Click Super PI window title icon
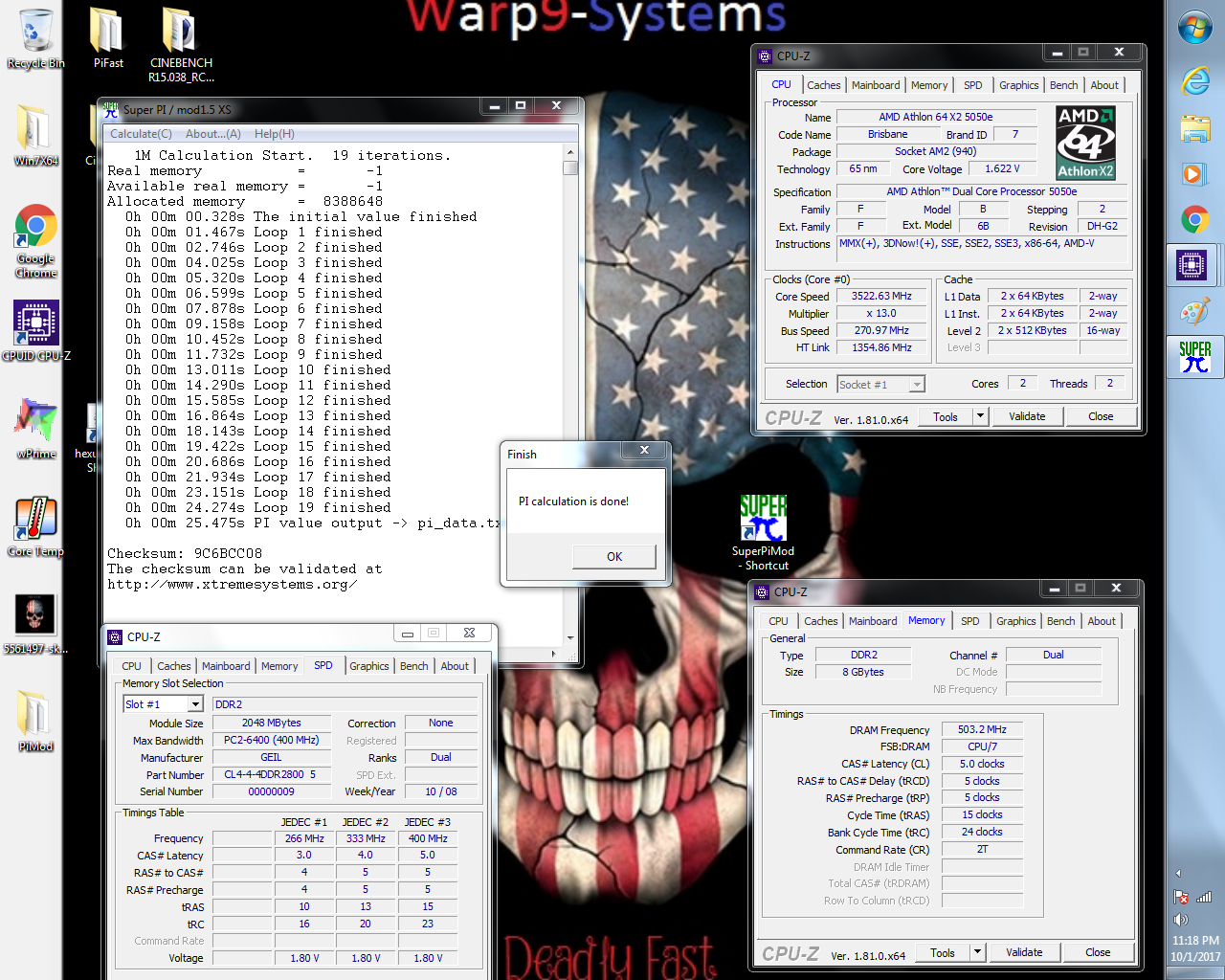This screenshot has width=1225, height=980. [111, 109]
